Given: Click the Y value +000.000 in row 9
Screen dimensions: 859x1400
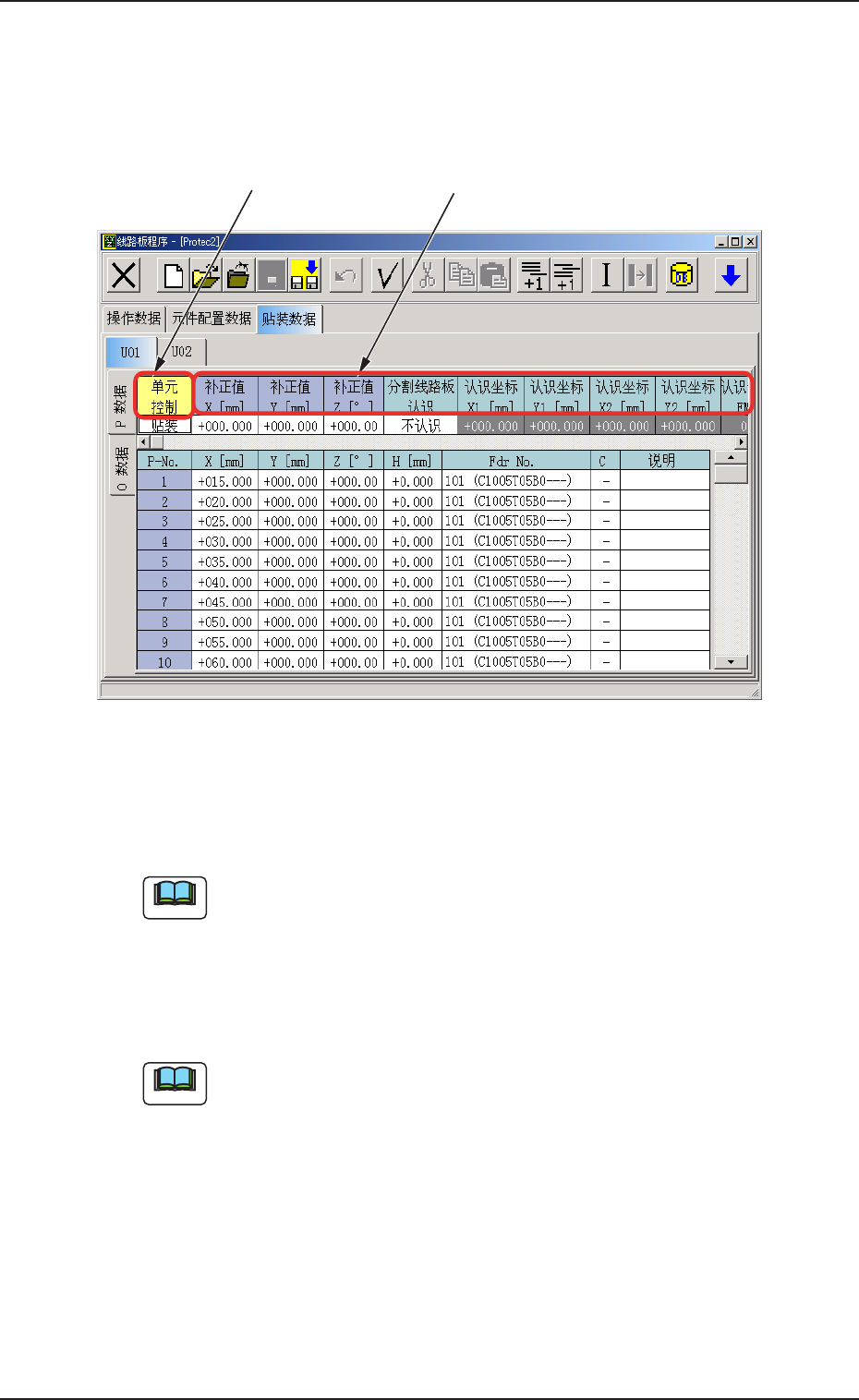Looking at the screenshot, I should pos(290,642).
